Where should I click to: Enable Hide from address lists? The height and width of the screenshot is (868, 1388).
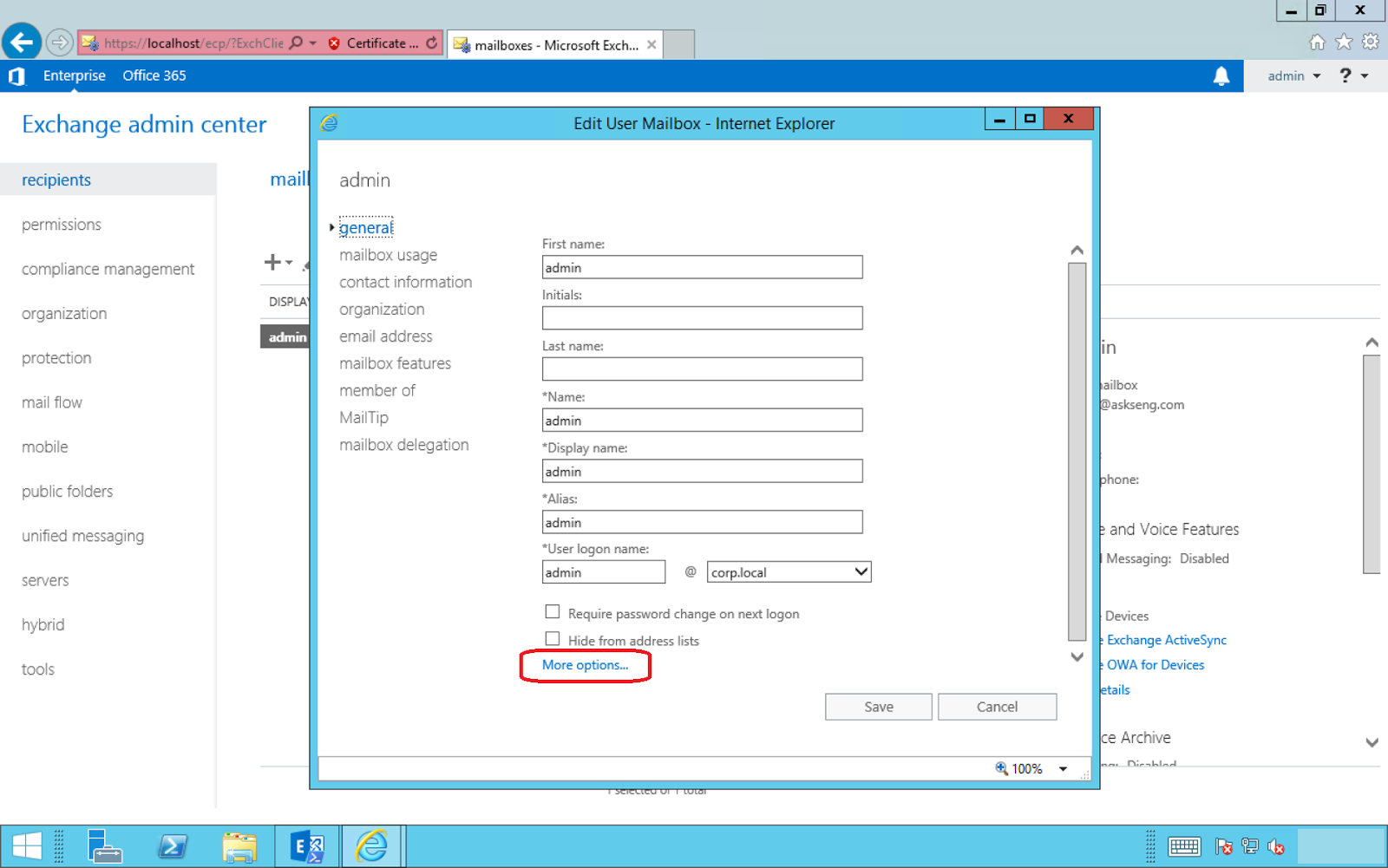[553, 638]
